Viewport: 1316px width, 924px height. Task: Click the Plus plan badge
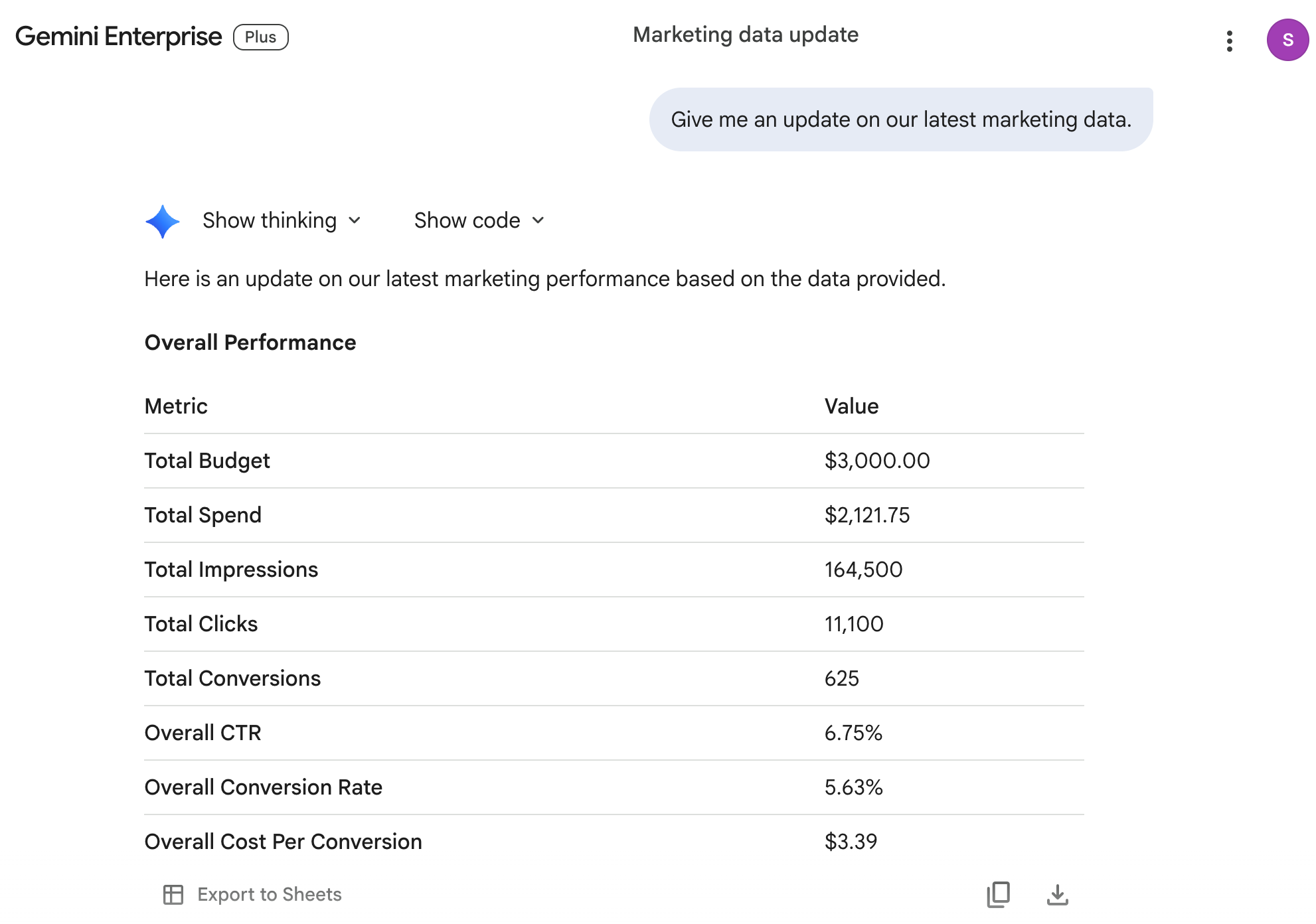[x=260, y=37]
